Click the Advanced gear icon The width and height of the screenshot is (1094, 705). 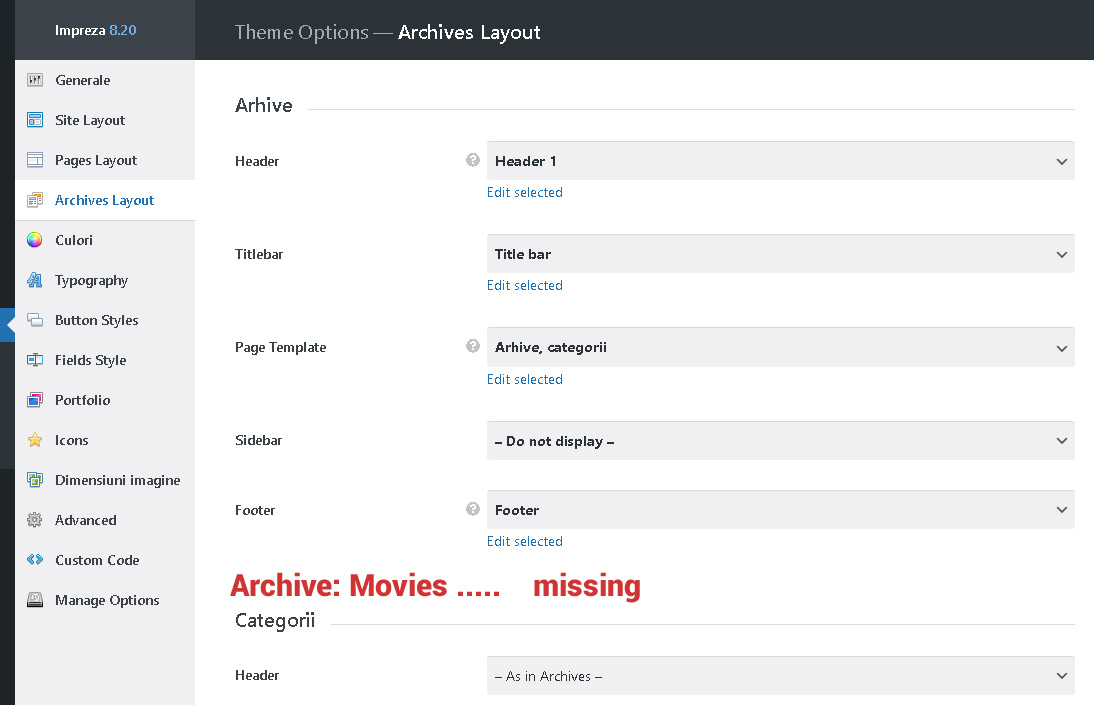(35, 520)
